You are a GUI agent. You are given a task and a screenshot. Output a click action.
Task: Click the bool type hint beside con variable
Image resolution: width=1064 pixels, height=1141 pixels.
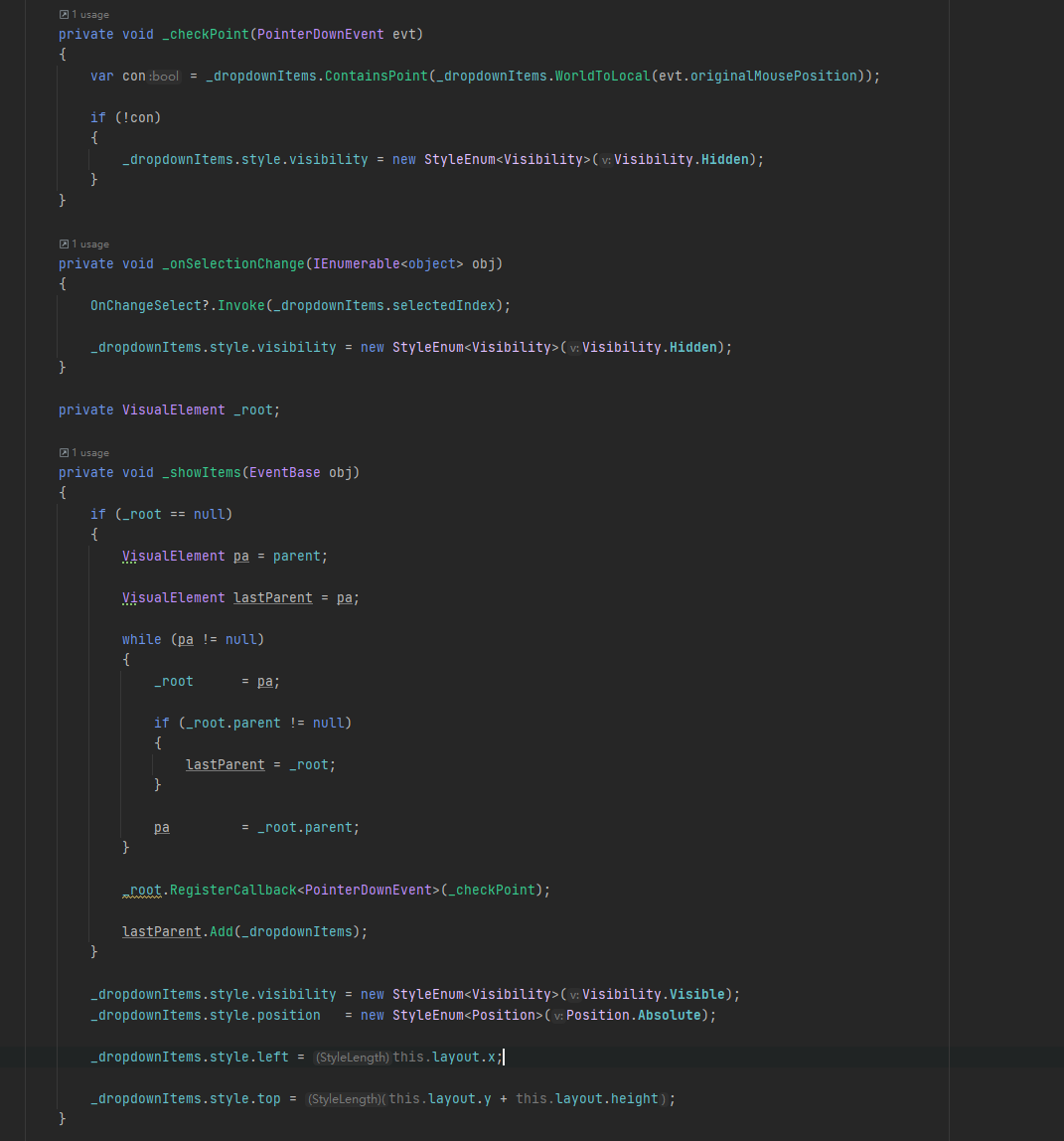[x=162, y=76]
